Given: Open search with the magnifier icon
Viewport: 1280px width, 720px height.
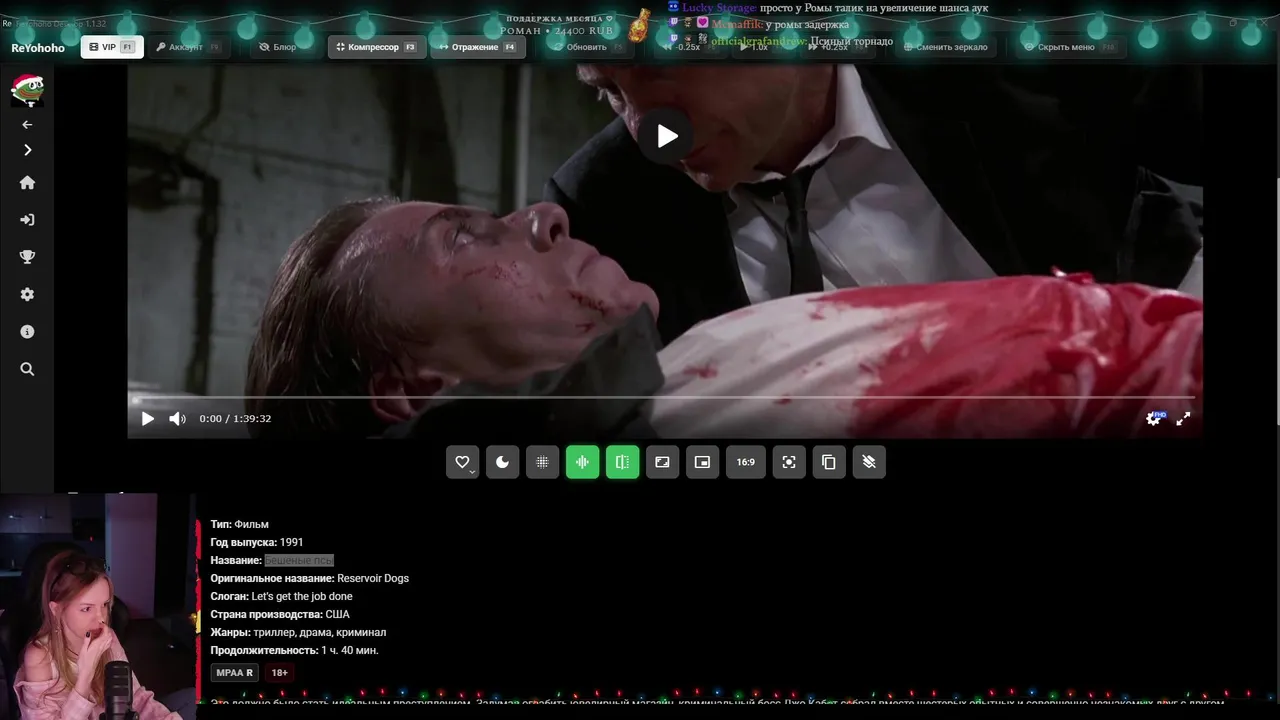Looking at the screenshot, I should (x=27, y=369).
